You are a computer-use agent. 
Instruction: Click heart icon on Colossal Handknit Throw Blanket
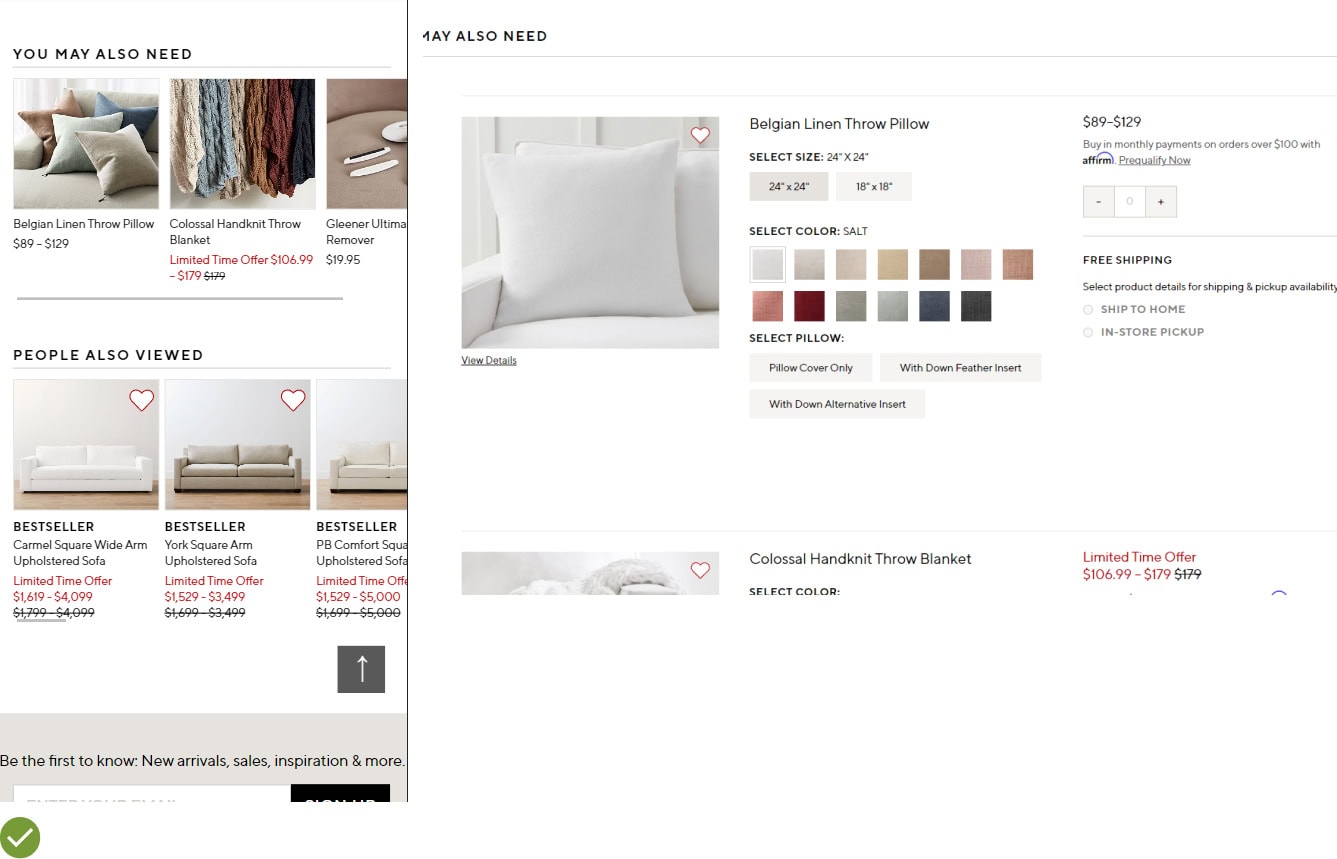tap(700, 570)
